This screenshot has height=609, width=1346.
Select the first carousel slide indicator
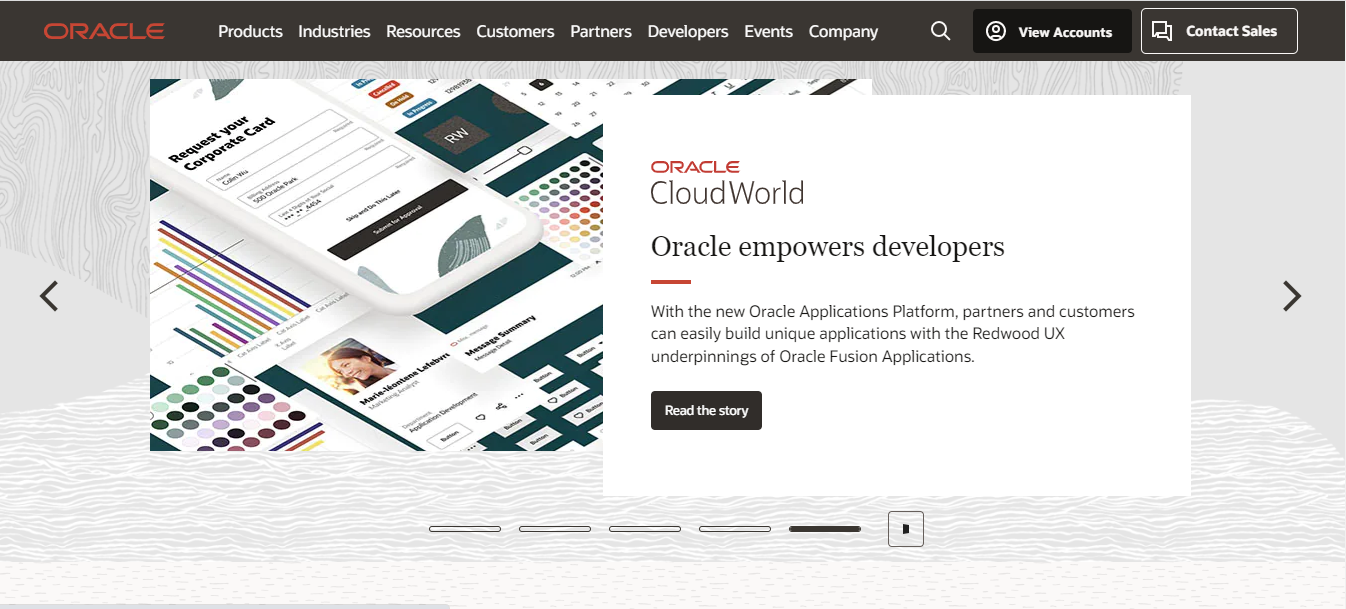[465, 529]
